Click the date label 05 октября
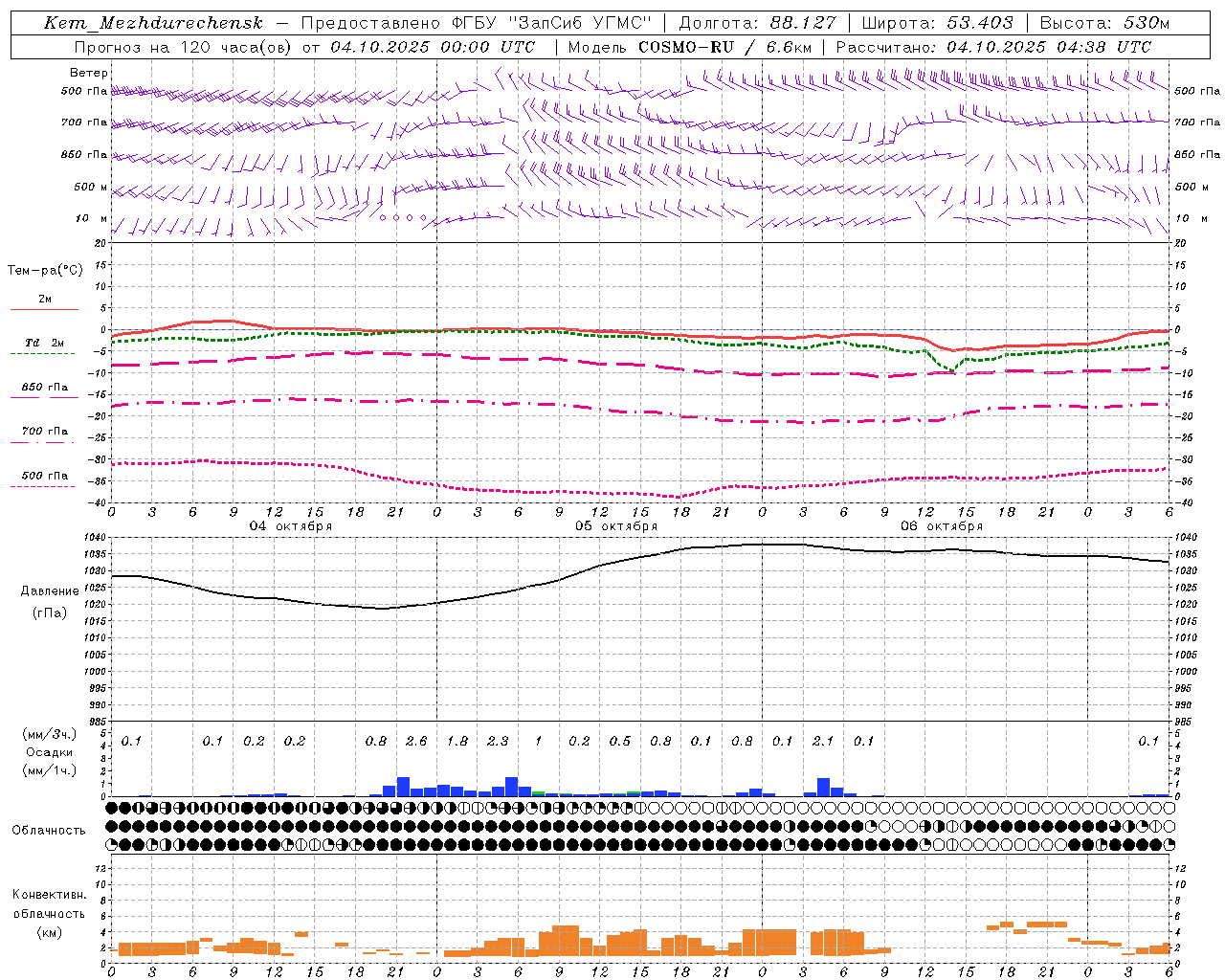The height and width of the screenshot is (980, 1225). tap(616, 526)
